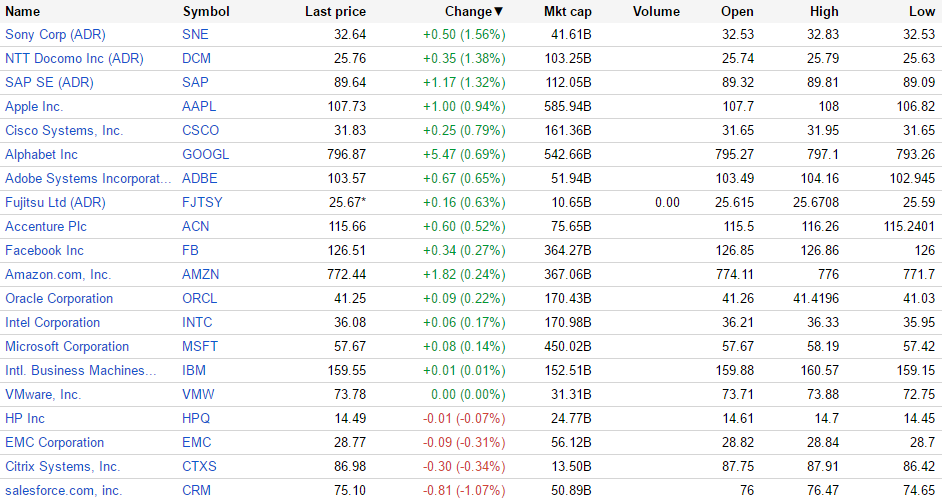The height and width of the screenshot is (501, 942).
Task: Sort by Mkt cap column header
Action: [x=567, y=12]
